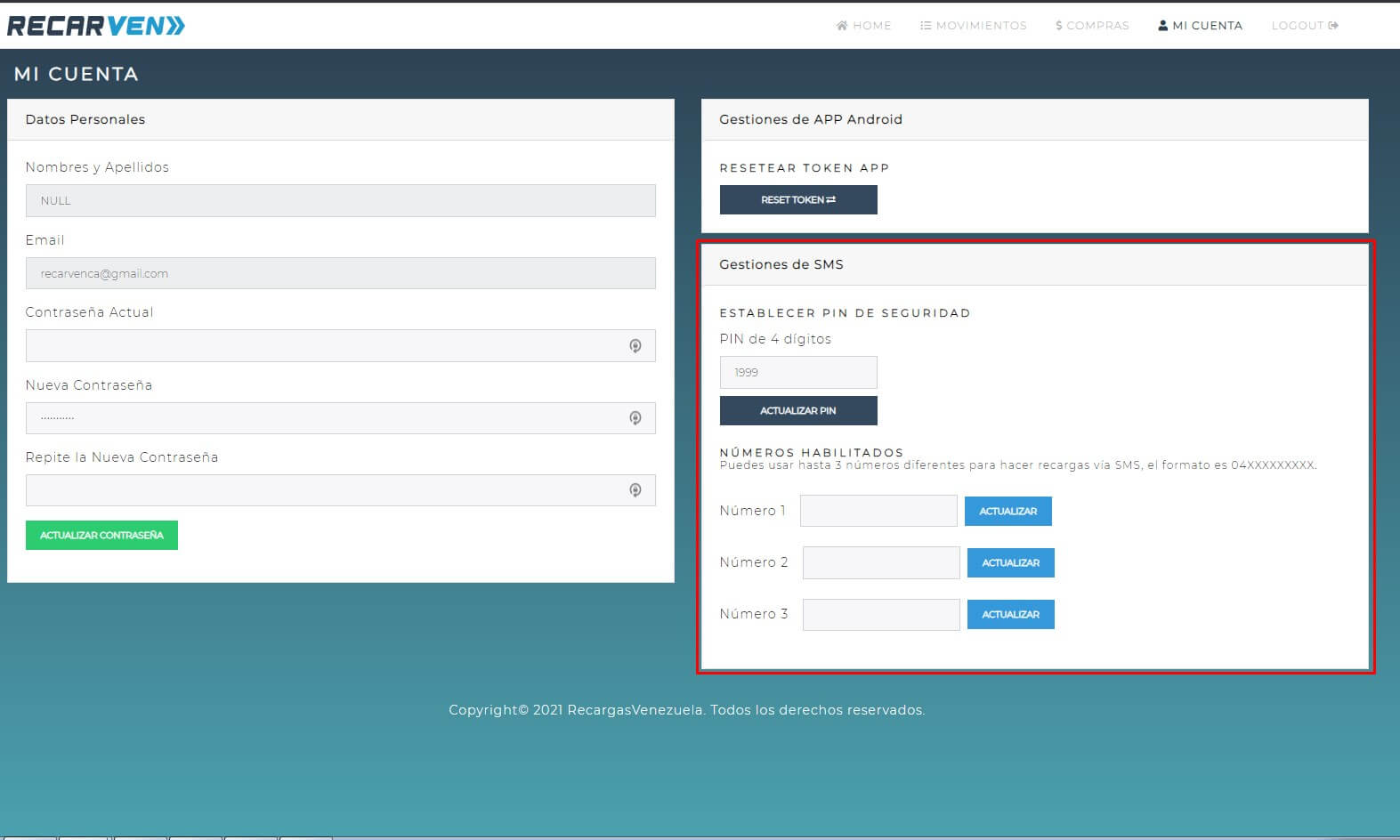Select Mi Cuenta in navigation
1400x840 pixels.
click(1200, 26)
